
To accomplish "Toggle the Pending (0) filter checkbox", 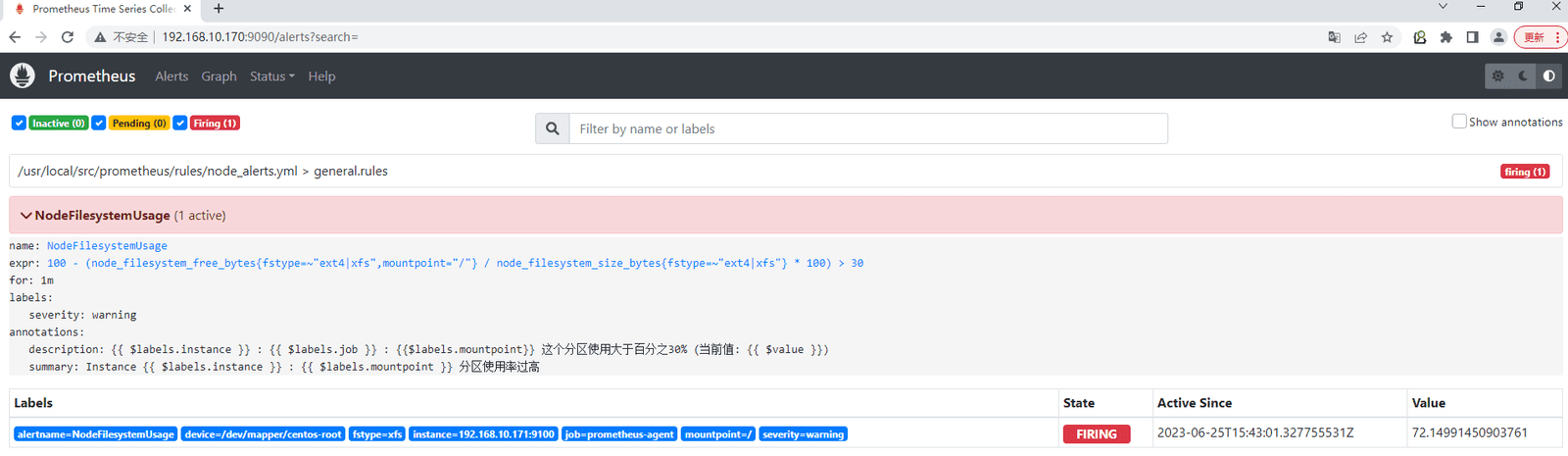I will 99,123.
